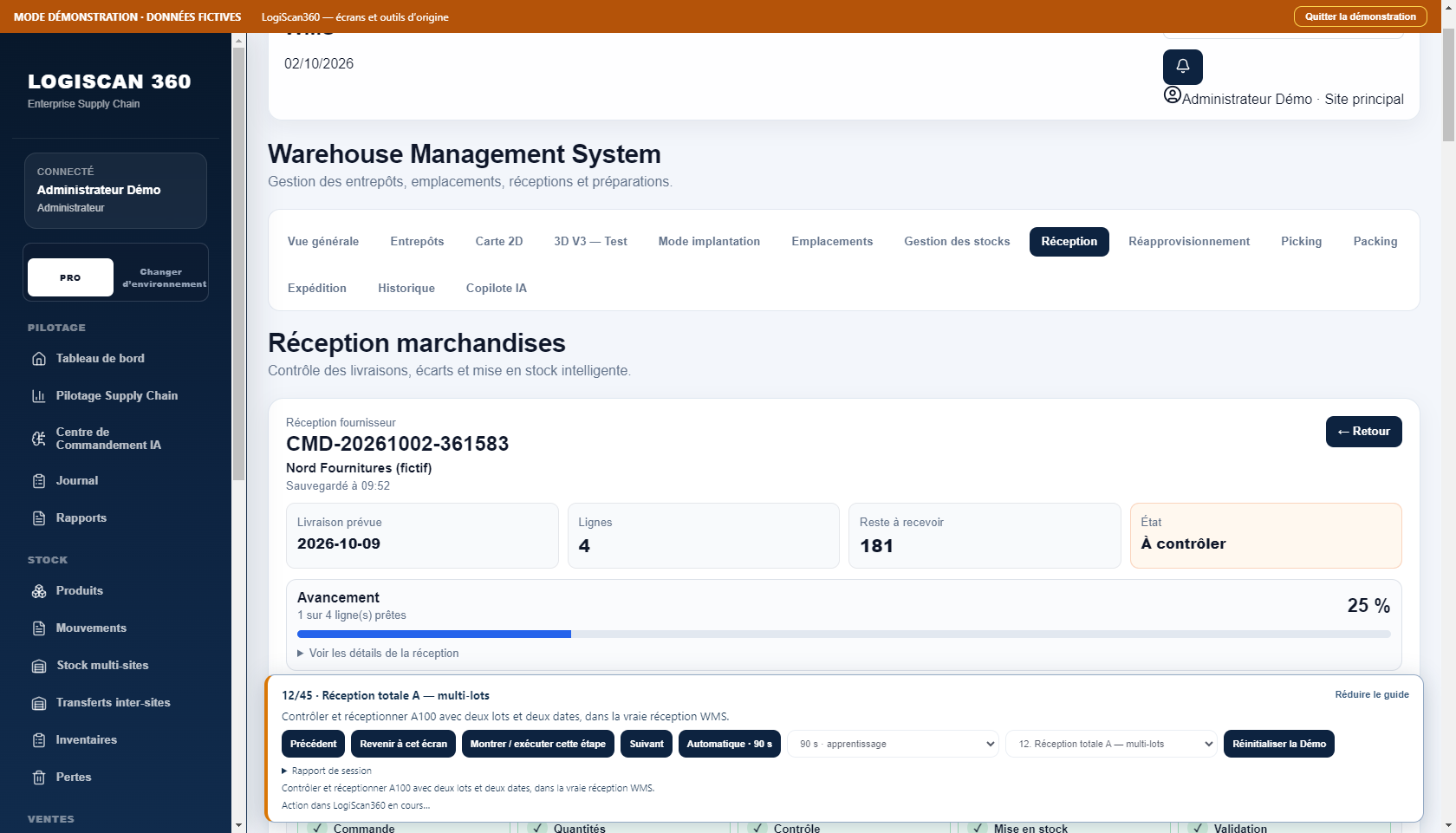Click the Stock multi-sites warehouse icon

[39, 666]
